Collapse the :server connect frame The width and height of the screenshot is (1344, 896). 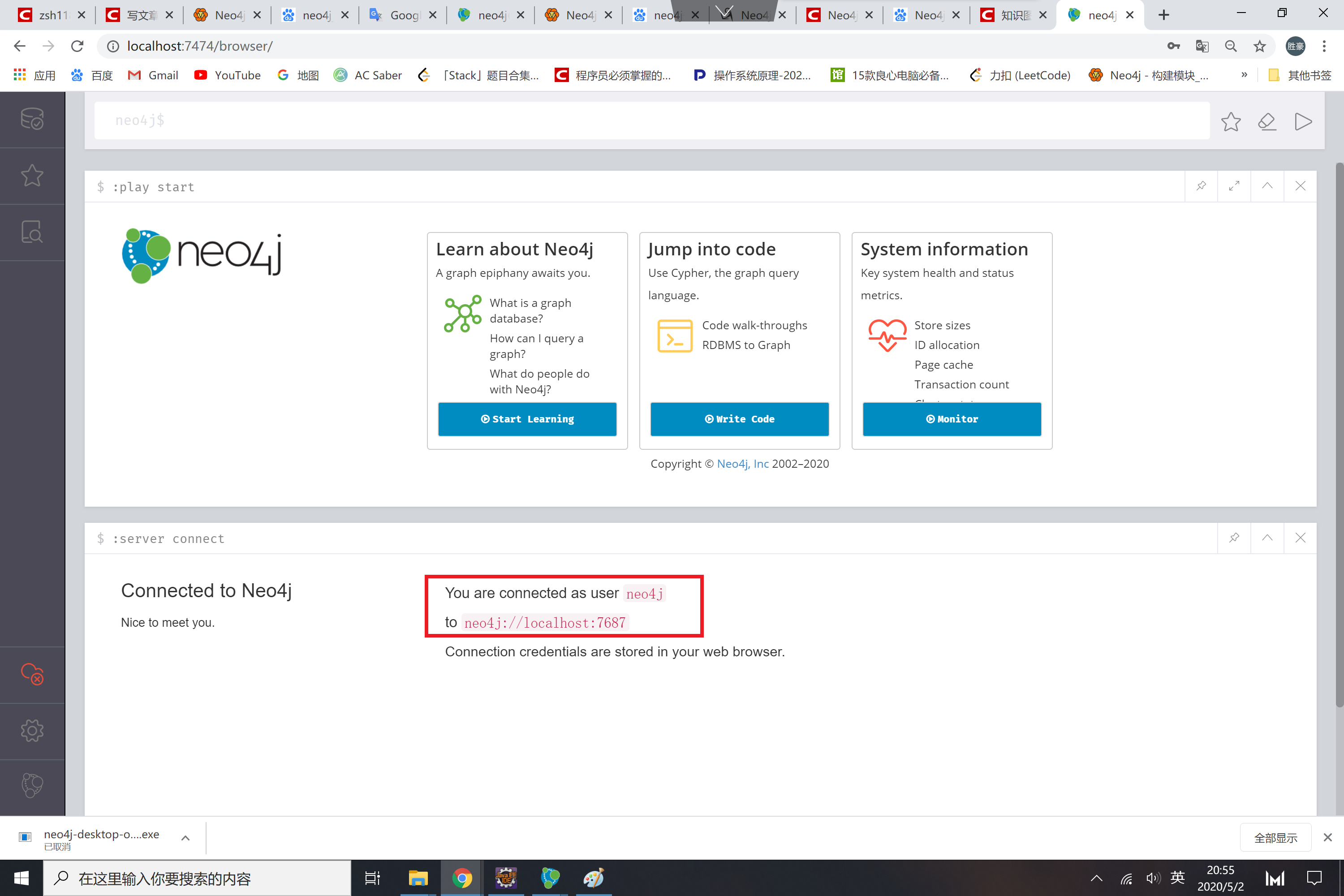click(x=1267, y=538)
